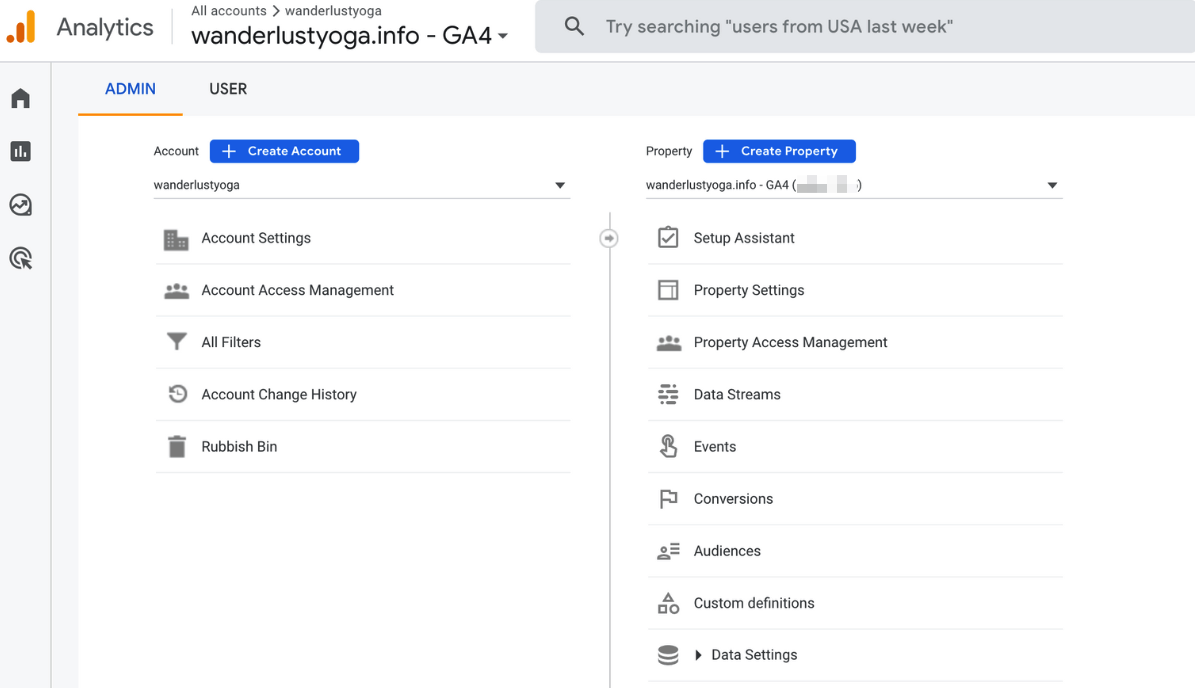Open the Conversions configuration
The width and height of the screenshot is (1195, 688).
click(x=733, y=498)
